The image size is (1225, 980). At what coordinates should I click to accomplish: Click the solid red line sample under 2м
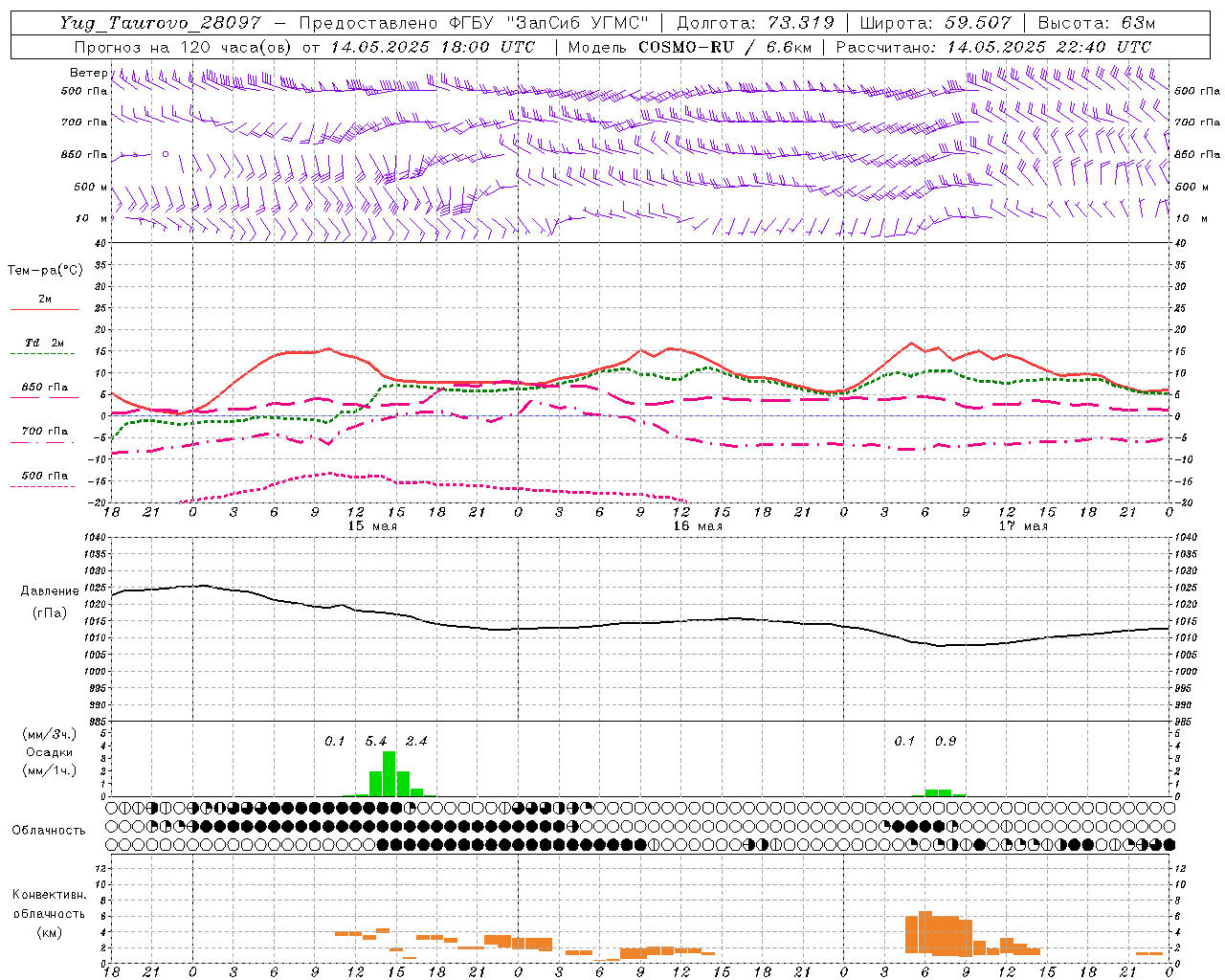coord(45,310)
